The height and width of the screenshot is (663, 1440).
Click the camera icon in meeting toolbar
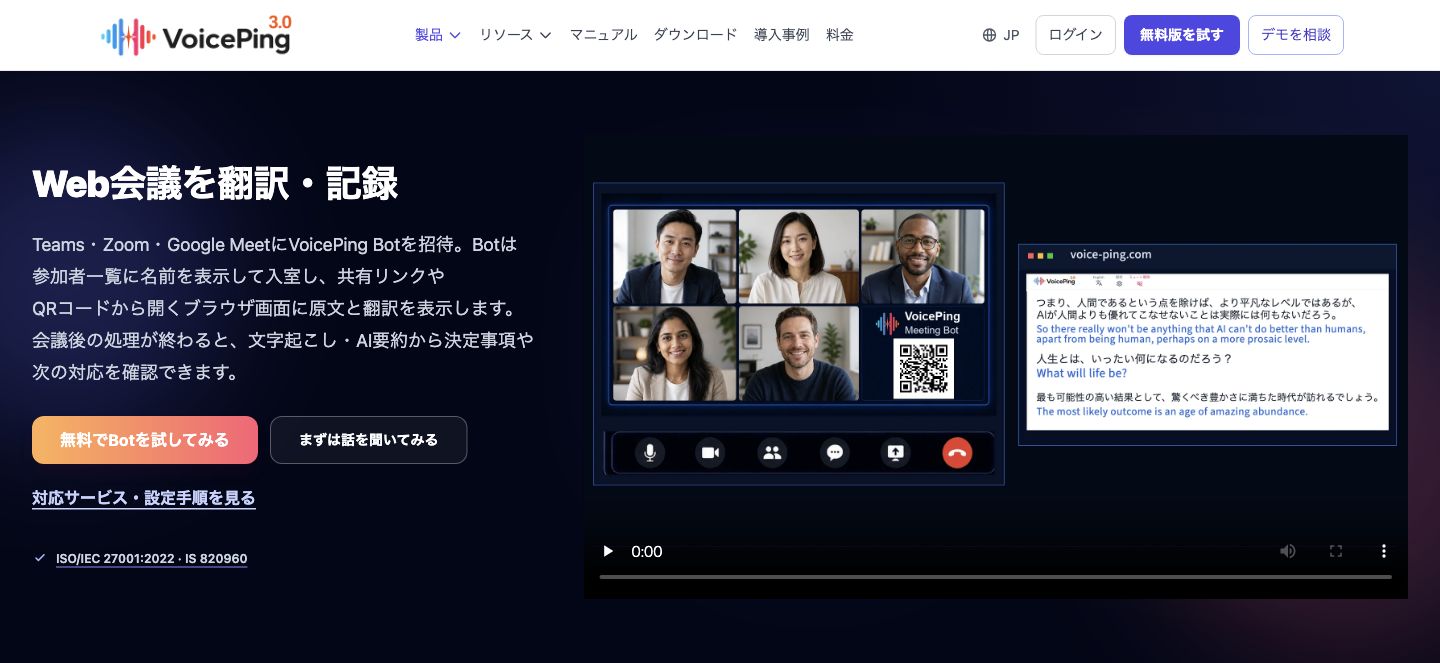[711, 453]
